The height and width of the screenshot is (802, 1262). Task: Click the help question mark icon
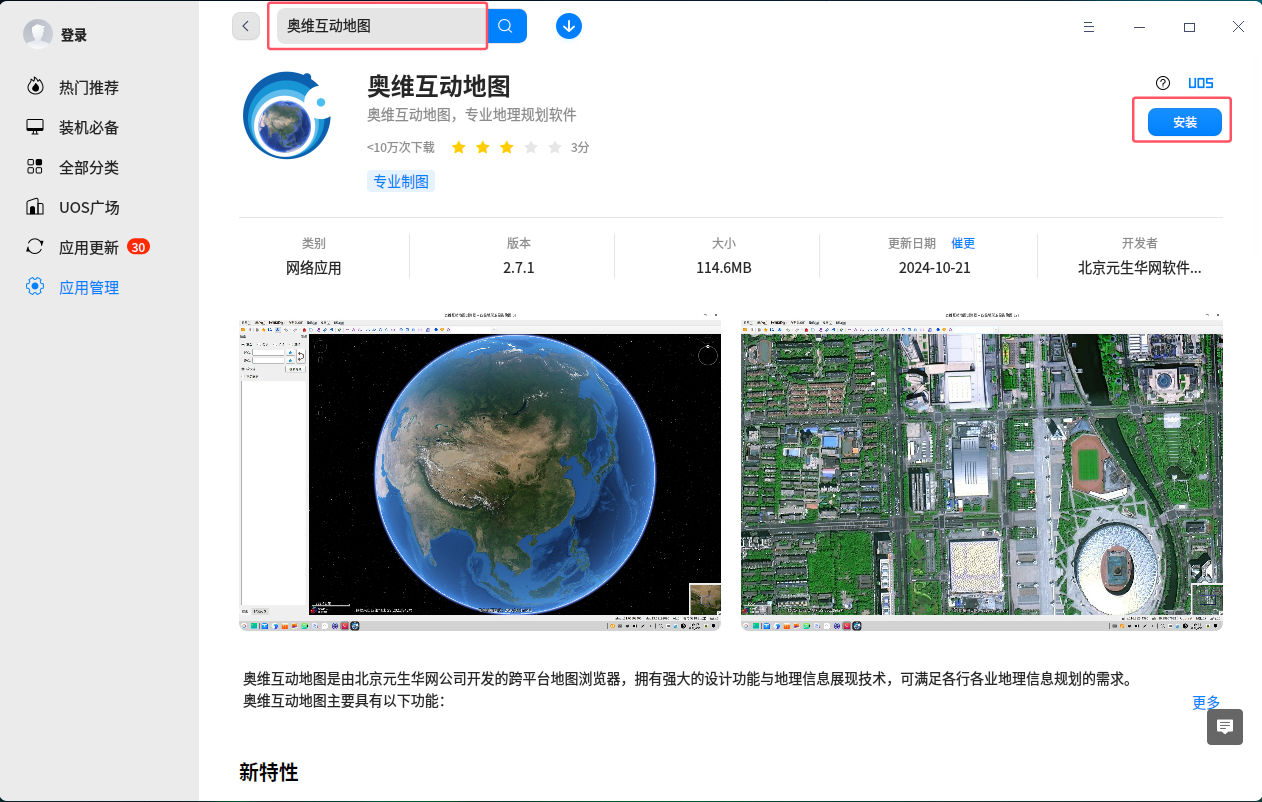(x=1162, y=83)
